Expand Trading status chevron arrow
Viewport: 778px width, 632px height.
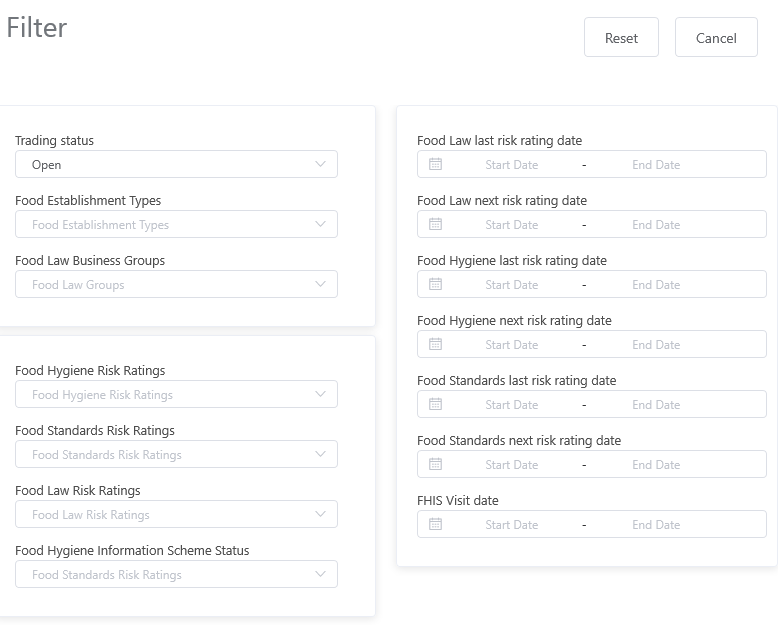click(x=321, y=164)
